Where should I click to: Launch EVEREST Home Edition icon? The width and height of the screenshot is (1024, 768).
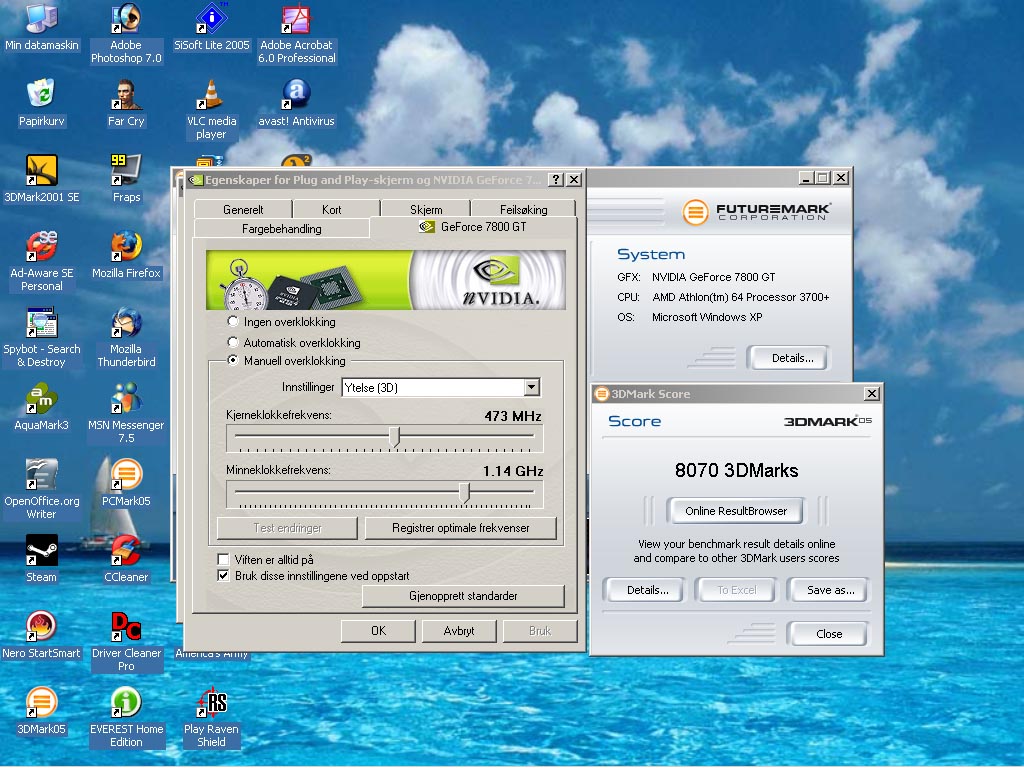click(126, 717)
